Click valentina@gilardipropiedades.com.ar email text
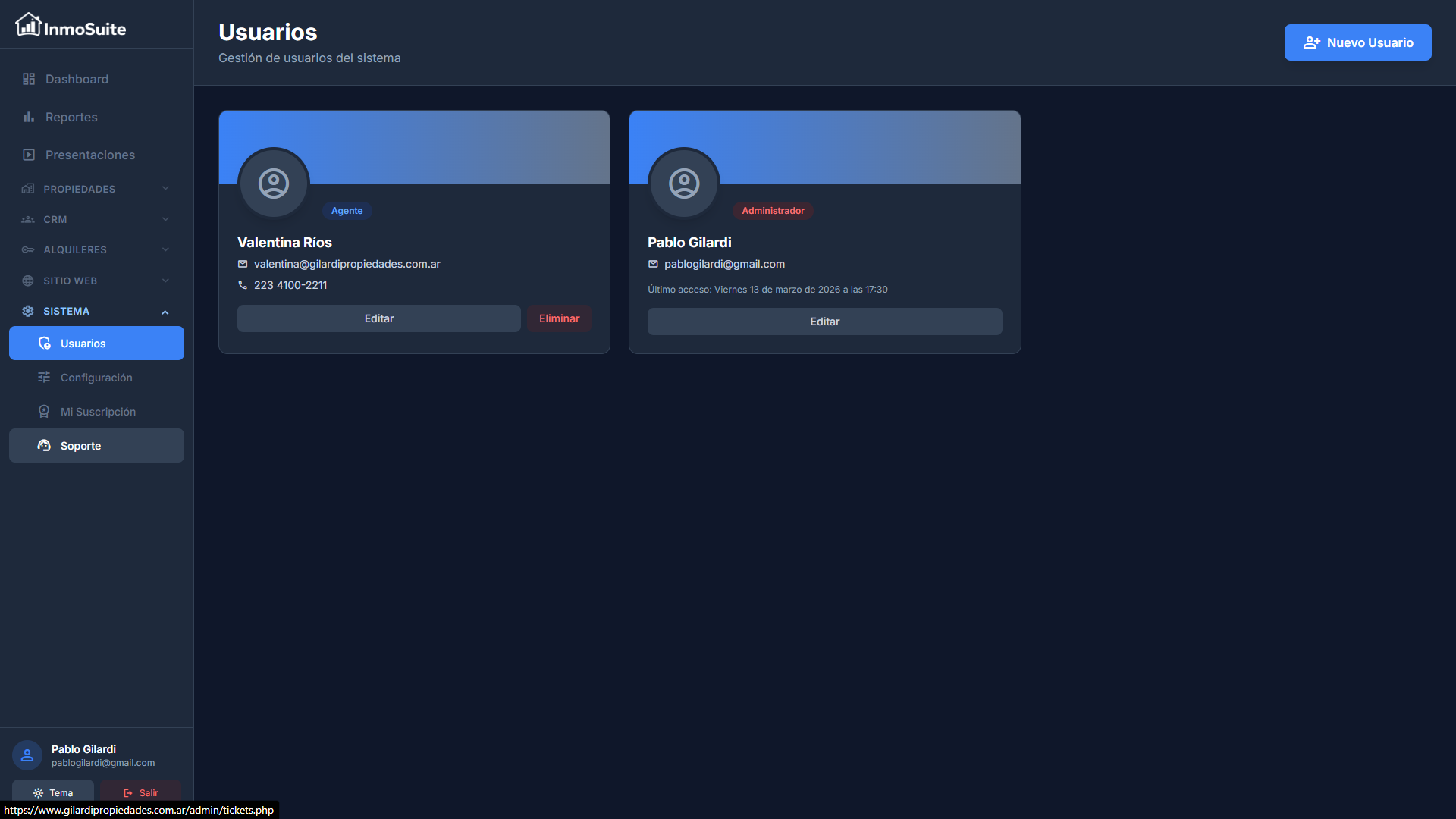The height and width of the screenshot is (819, 1456). tap(347, 264)
